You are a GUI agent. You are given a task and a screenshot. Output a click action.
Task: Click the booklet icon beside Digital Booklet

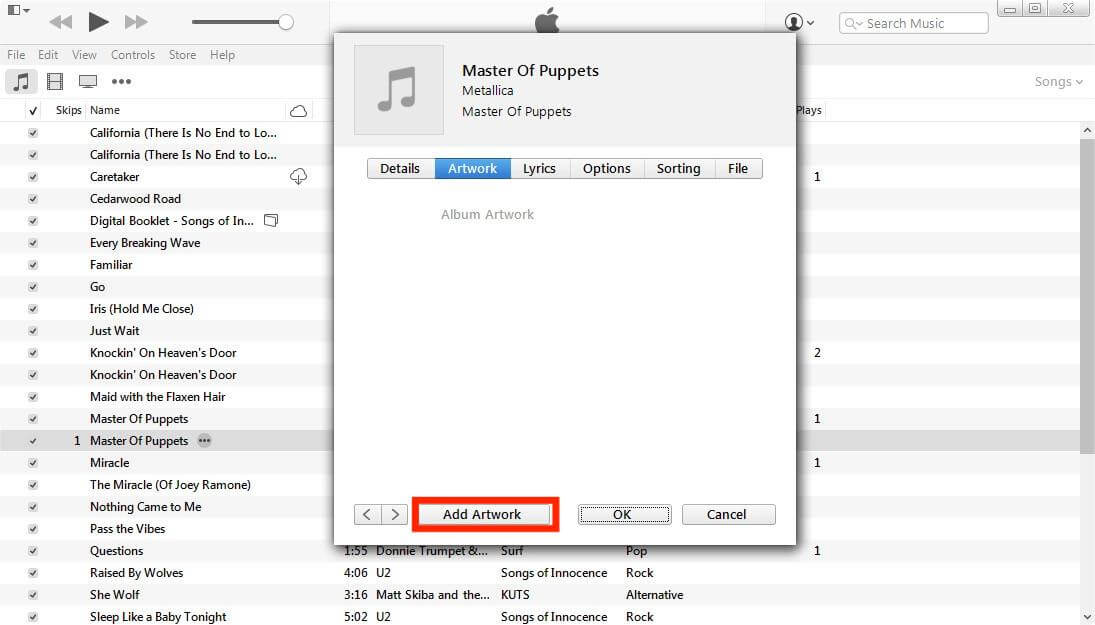[x=271, y=221]
